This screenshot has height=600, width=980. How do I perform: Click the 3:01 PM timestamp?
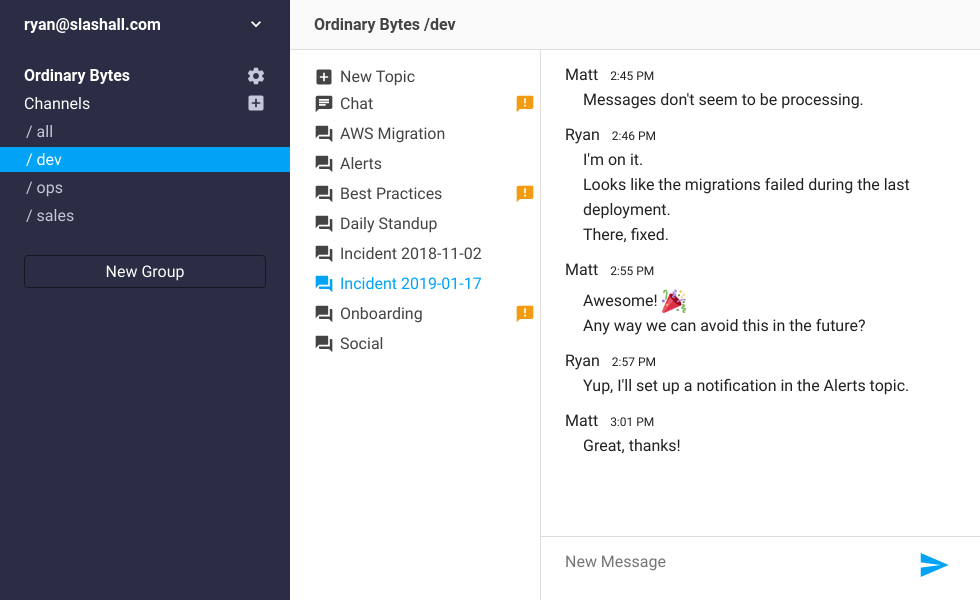(632, 422)
